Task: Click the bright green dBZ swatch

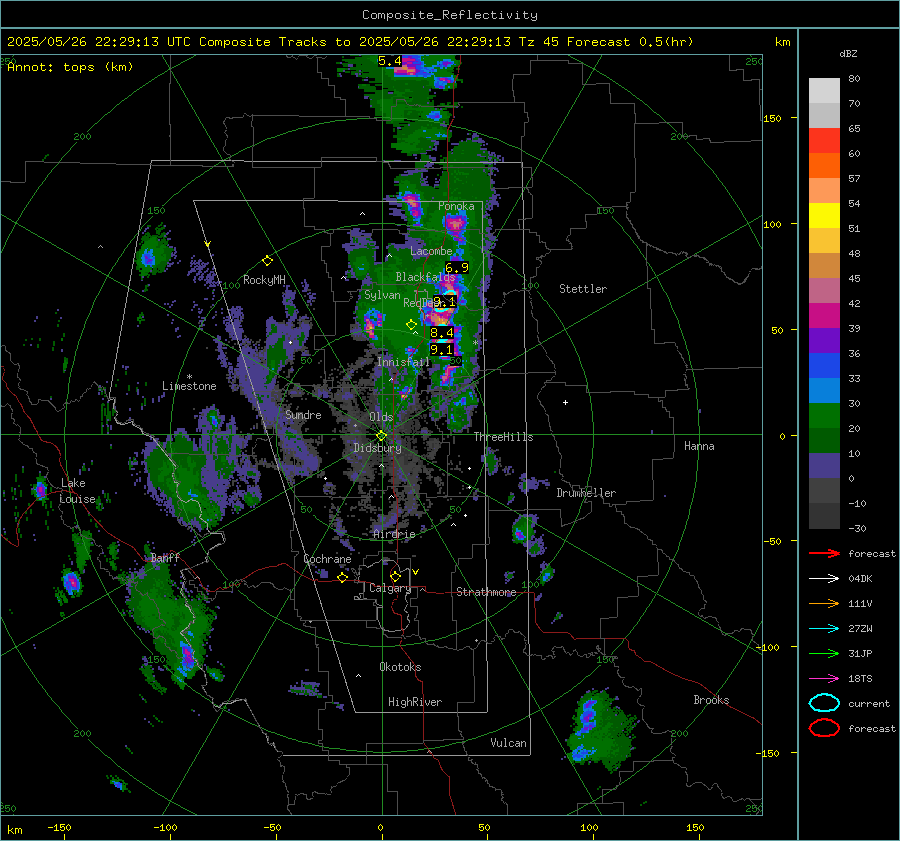Action: pyautogui.click(x=824, y=416)
